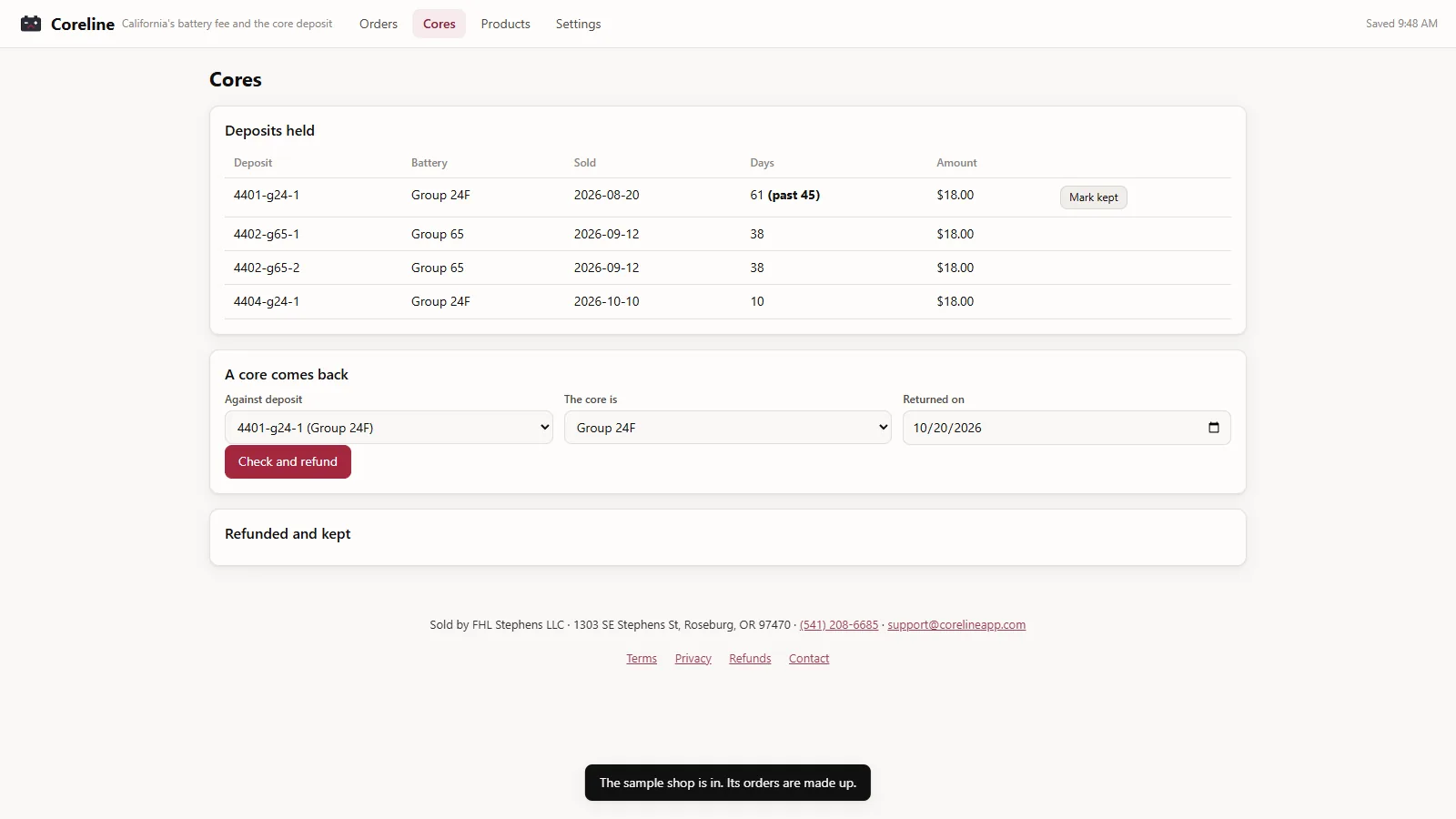Viewport: 1456px width, 819px height.
Task: Mark deposit 4401-g24-1 as kept
Action: (x=1093, y=197)
